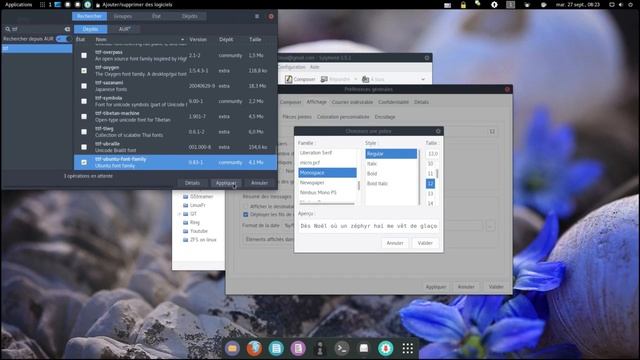
Task: Switch to the État tab
Action: tap(156, 16)
